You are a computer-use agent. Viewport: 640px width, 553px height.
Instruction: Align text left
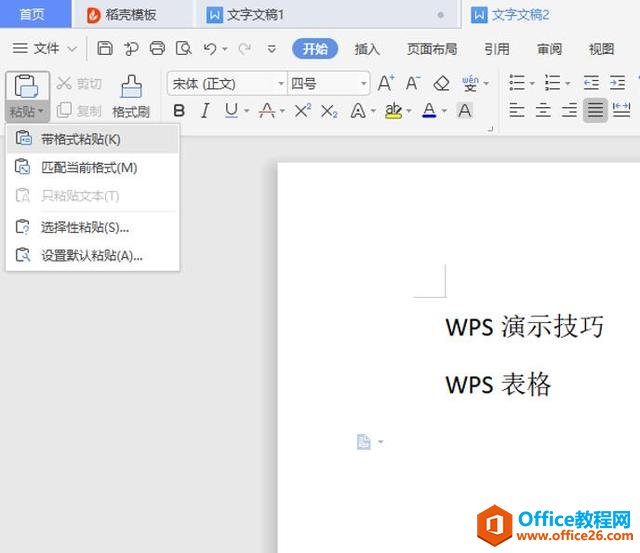click(x=517, y=111)
